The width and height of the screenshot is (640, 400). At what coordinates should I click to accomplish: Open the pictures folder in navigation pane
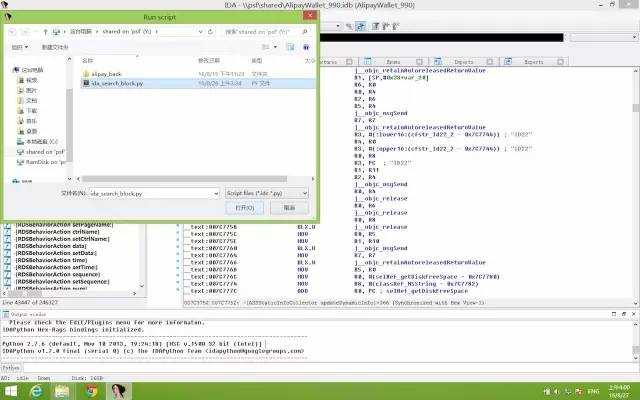pos(28,90)
